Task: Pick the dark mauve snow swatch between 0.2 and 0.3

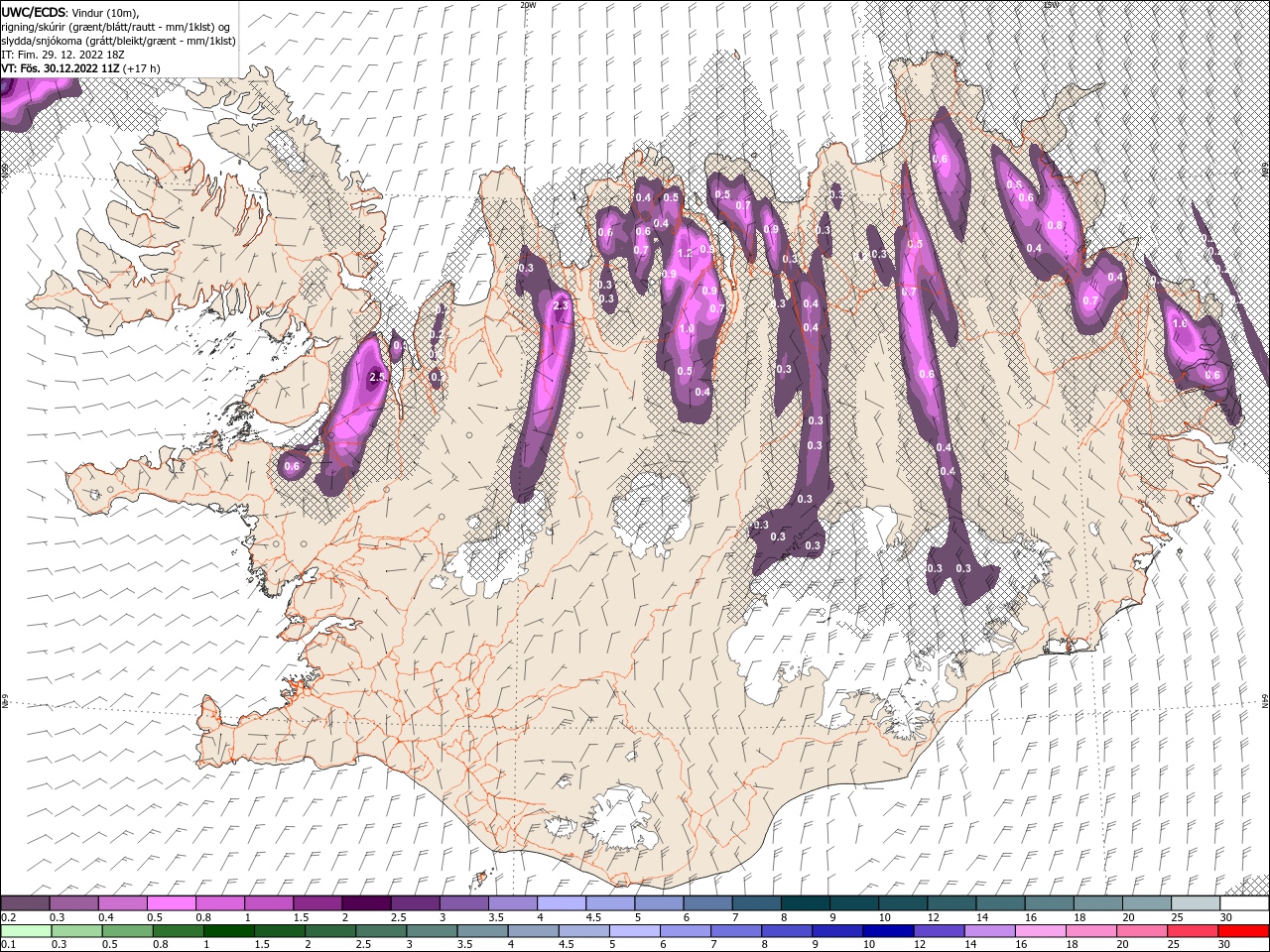Action: tap(27, 903)
